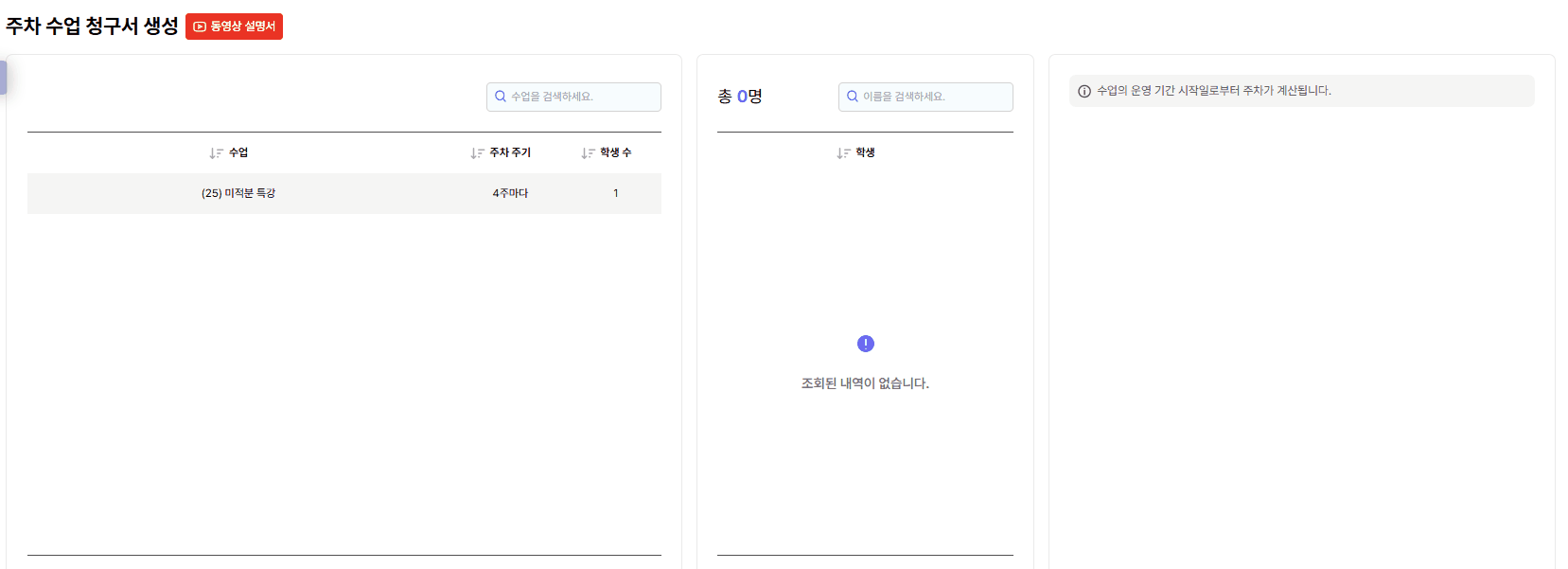Image resolution: width=1568 pixels, height=569 pixels.
Task: Click the class search magnifier icon
Action: 501,97
